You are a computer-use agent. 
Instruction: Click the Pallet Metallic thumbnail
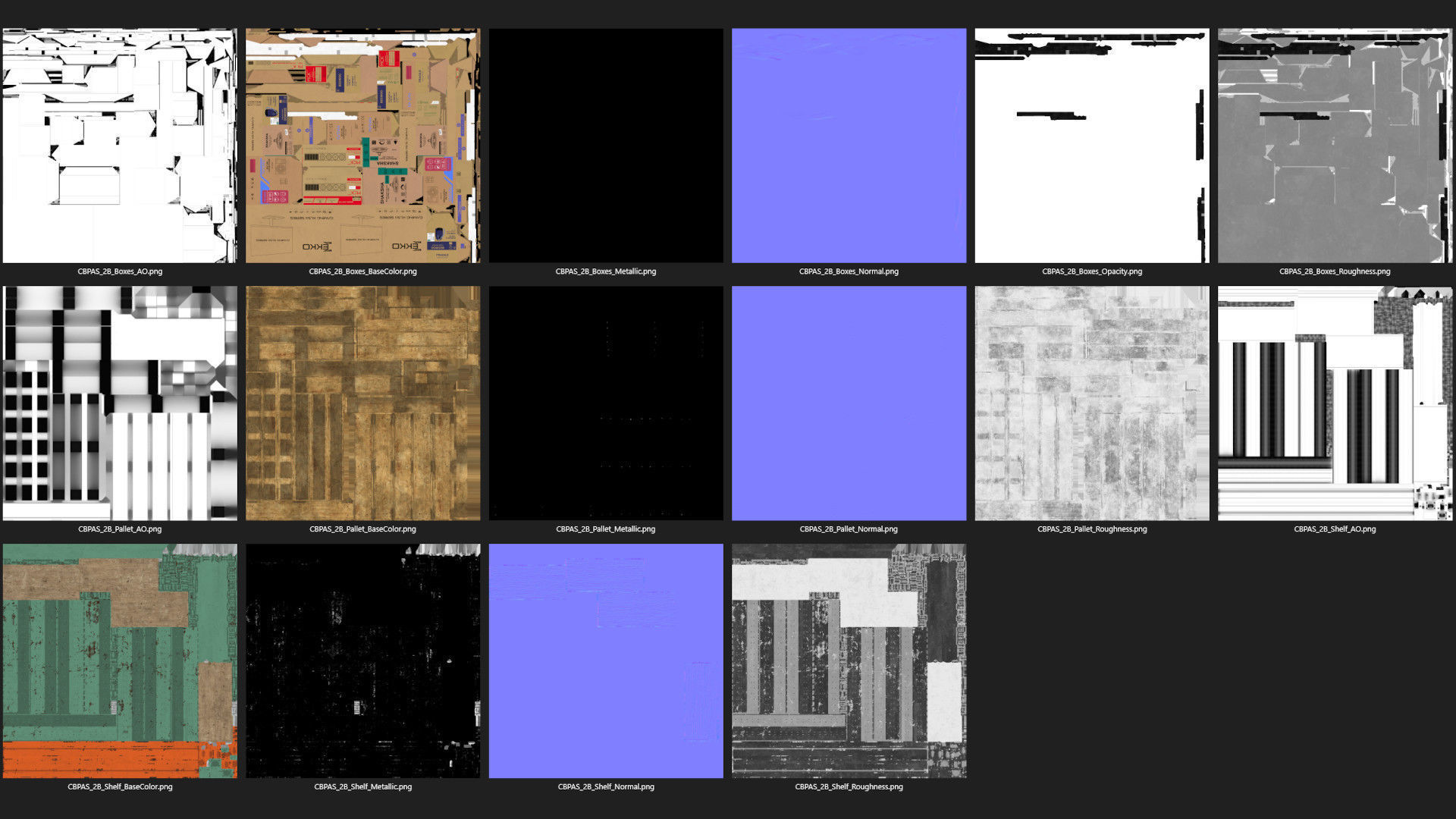(606, 403)
